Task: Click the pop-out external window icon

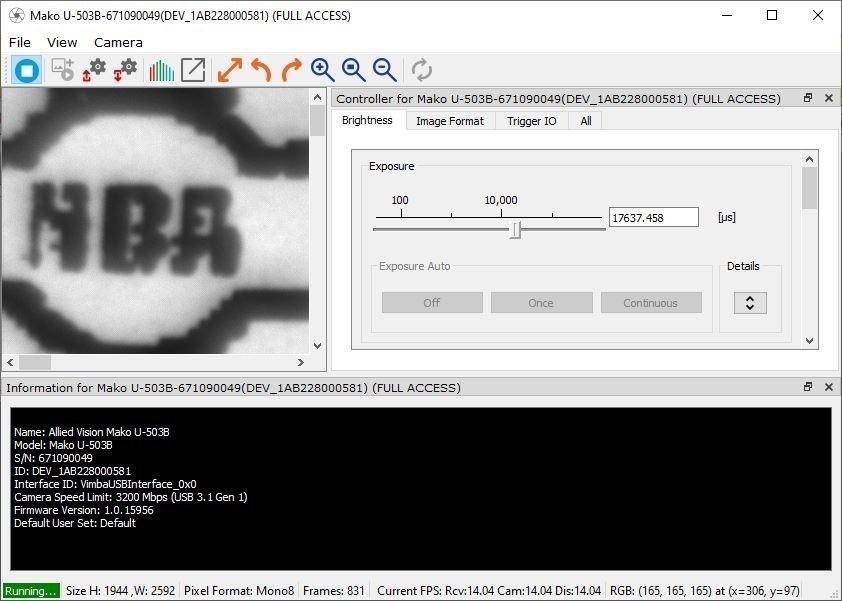Action: click(x=193, y=70)
